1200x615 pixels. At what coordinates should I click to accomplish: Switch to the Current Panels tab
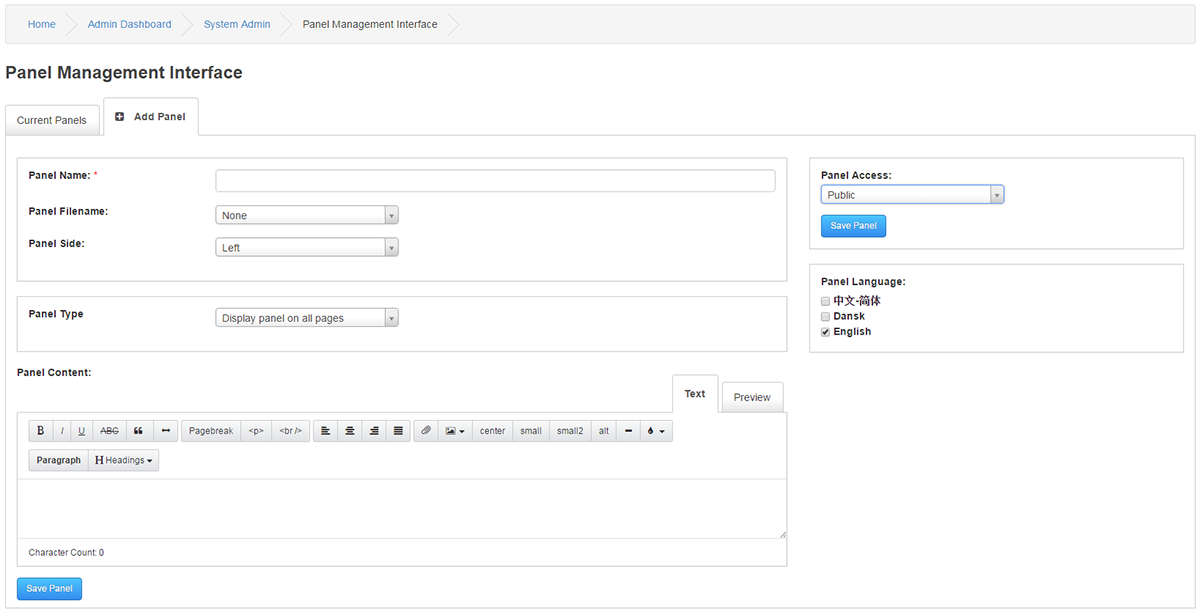point(52,120)
